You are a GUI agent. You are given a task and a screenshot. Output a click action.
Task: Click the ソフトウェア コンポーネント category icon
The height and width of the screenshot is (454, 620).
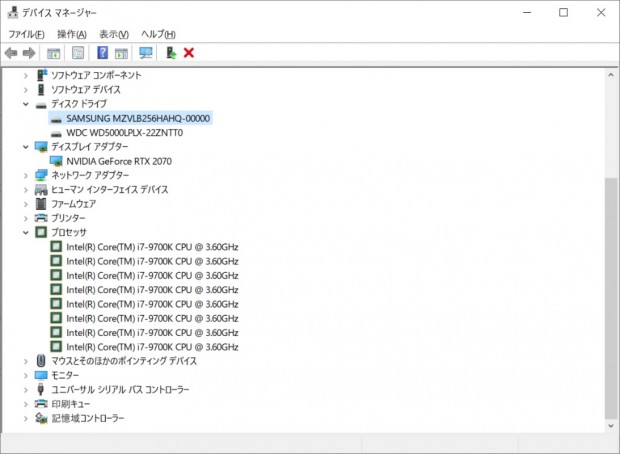(x=41, y=75)
